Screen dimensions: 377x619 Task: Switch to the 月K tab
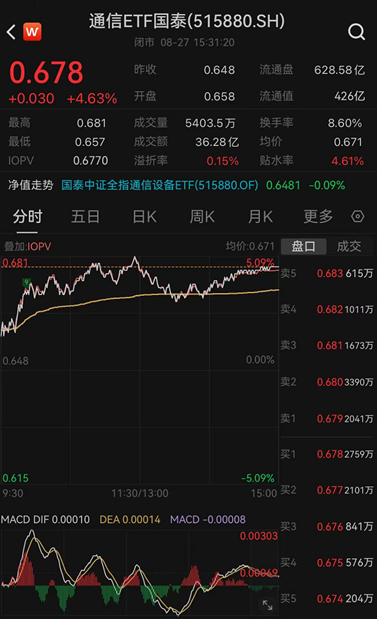pos(260,217)
